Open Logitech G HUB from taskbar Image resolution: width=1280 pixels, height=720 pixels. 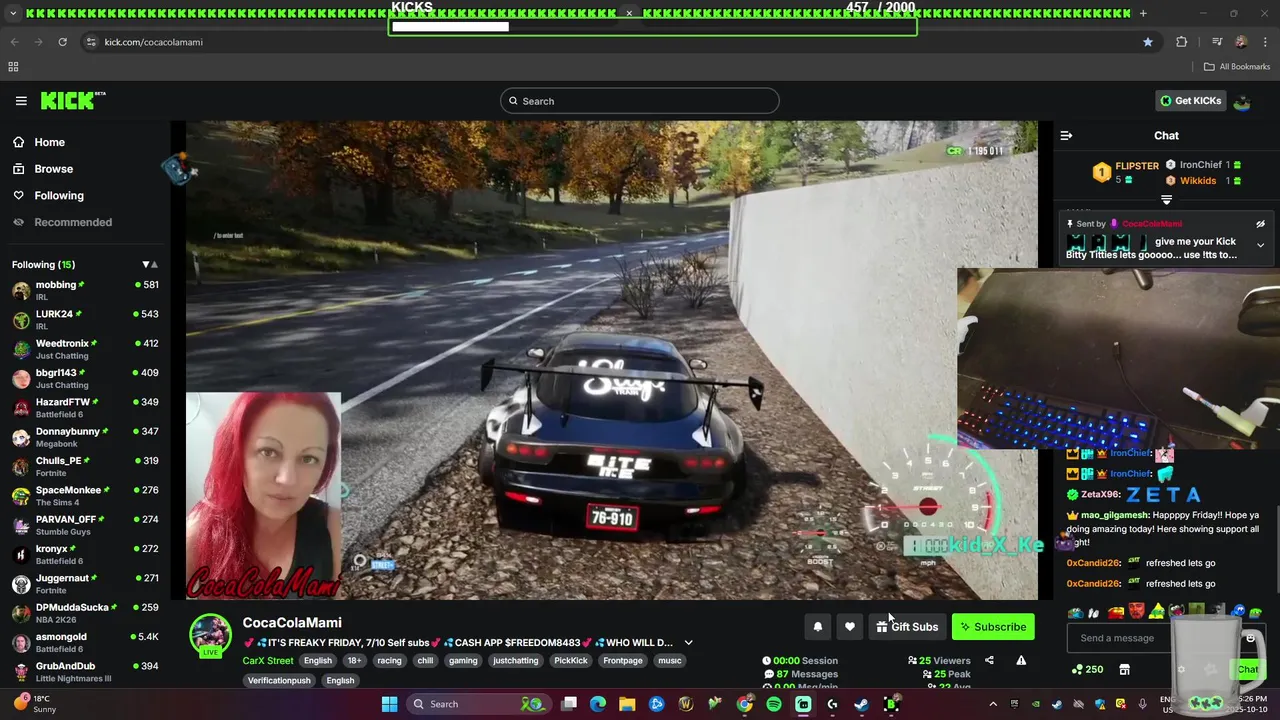[832, 704]
